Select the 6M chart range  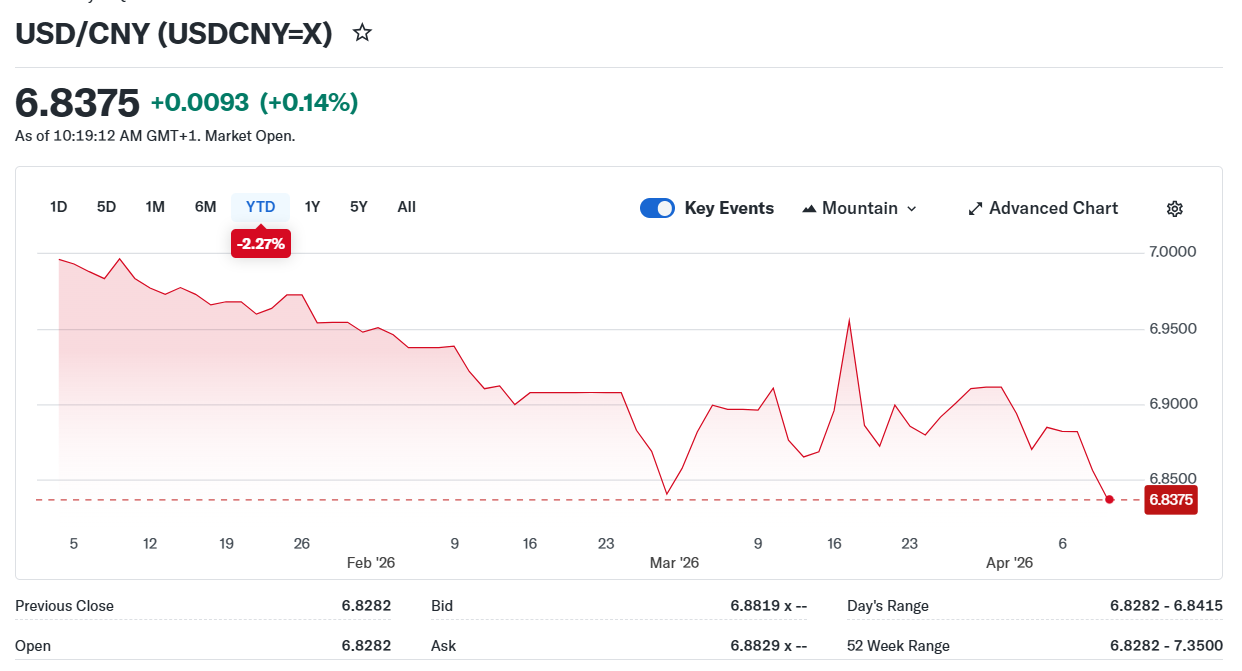tap(205, 207)
